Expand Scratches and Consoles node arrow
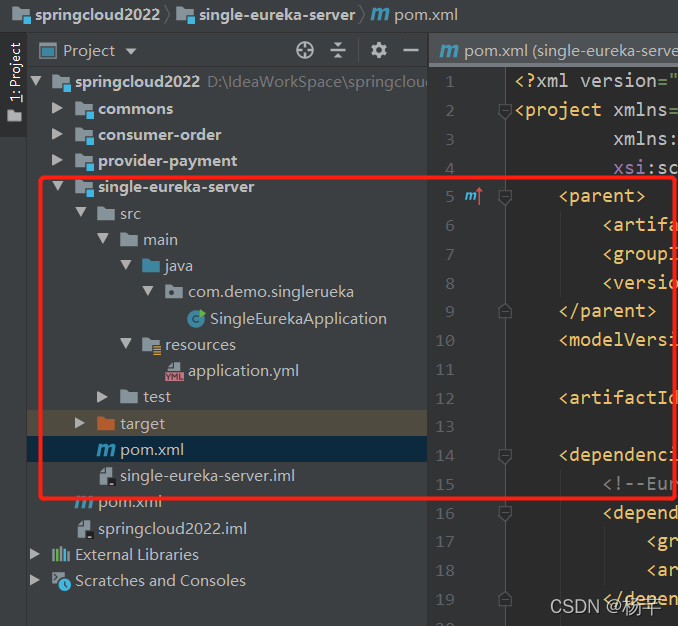 [x=35, y=580]
